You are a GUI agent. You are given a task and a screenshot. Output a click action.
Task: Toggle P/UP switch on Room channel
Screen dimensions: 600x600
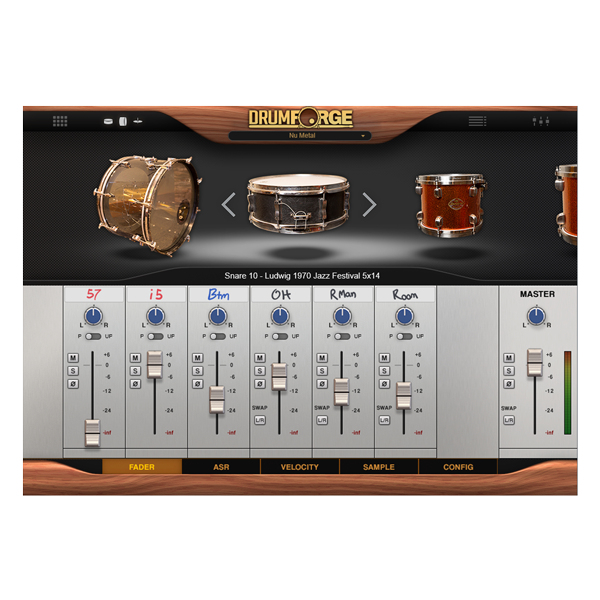tap(404, 336)
